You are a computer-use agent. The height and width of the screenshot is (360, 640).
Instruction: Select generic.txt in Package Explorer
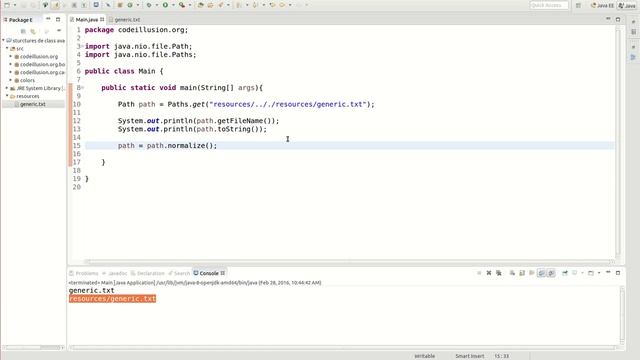[x=33, y=104]
